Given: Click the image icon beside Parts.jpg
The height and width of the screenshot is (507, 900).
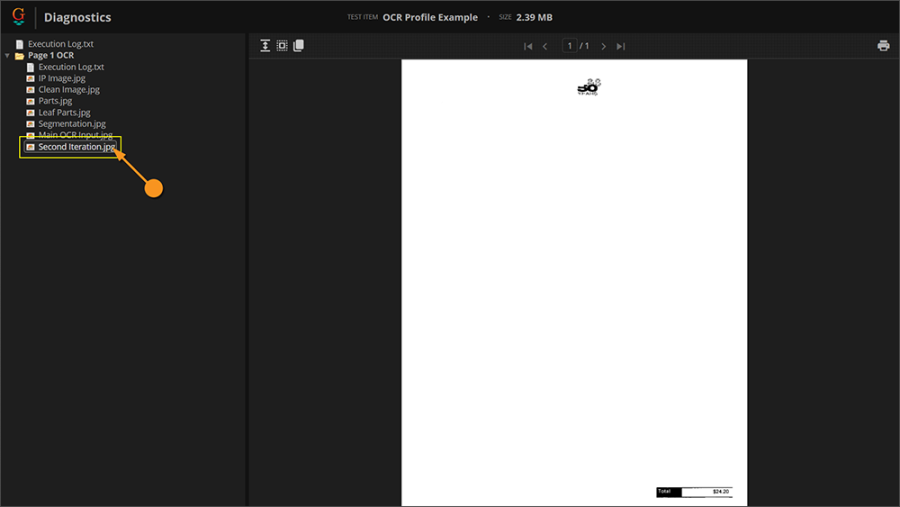Looking at the screenshot, I should coord(30,101).
